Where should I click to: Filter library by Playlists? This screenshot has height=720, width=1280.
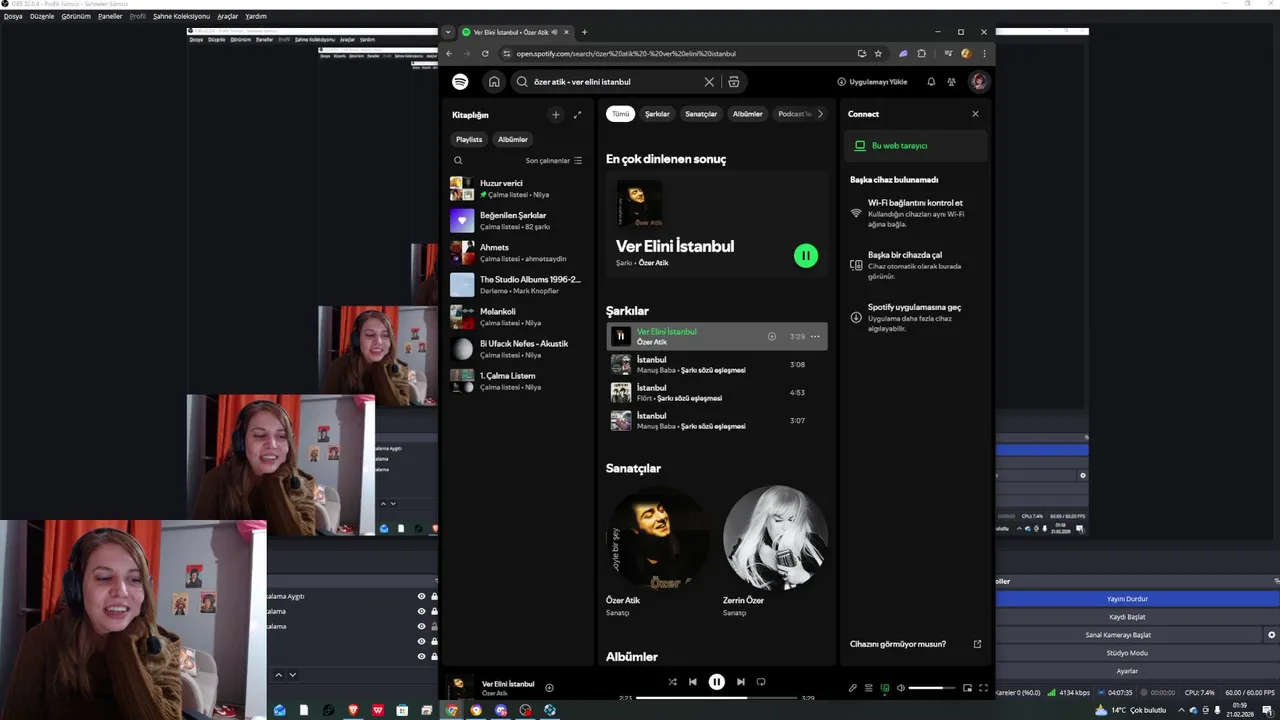pyautogui.click(x=469, y=139)
